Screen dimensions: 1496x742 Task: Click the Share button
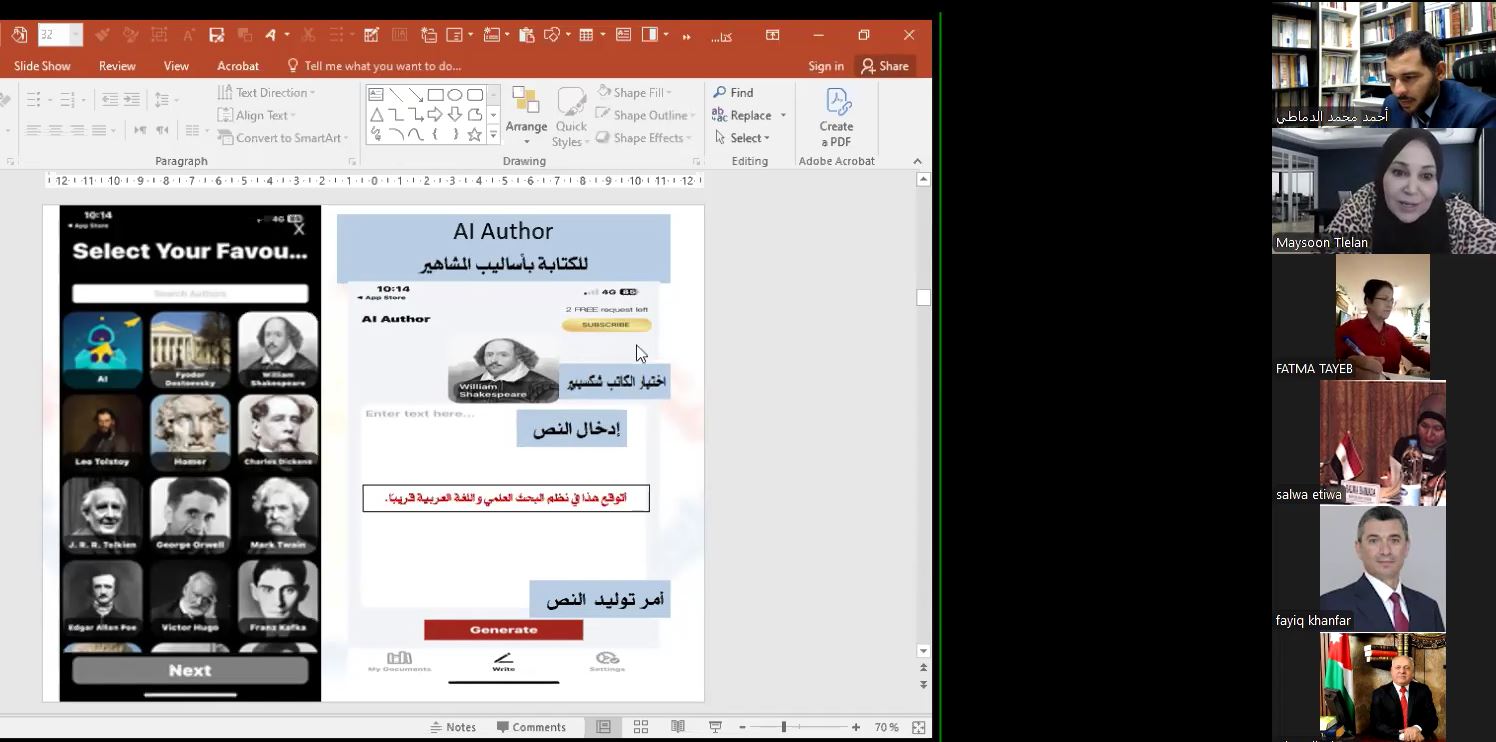pyautogui.click(x=884, y=66)
